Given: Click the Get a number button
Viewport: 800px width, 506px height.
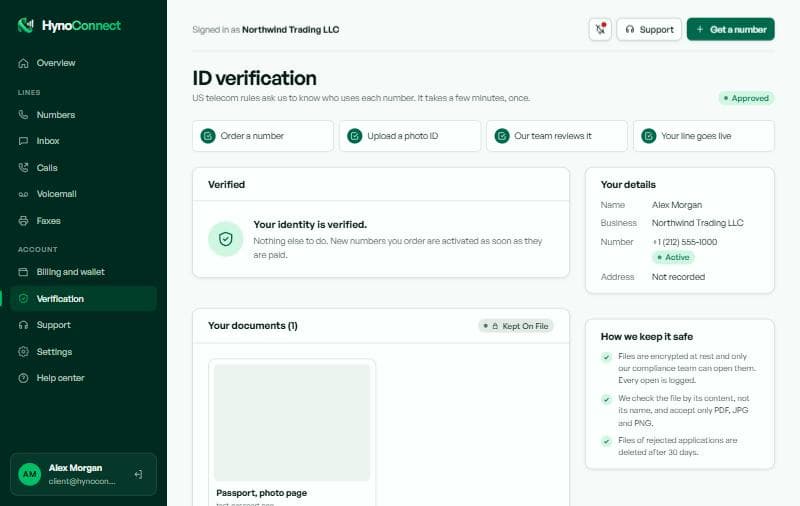Looking at the screenshot, I should click(731, 30).
